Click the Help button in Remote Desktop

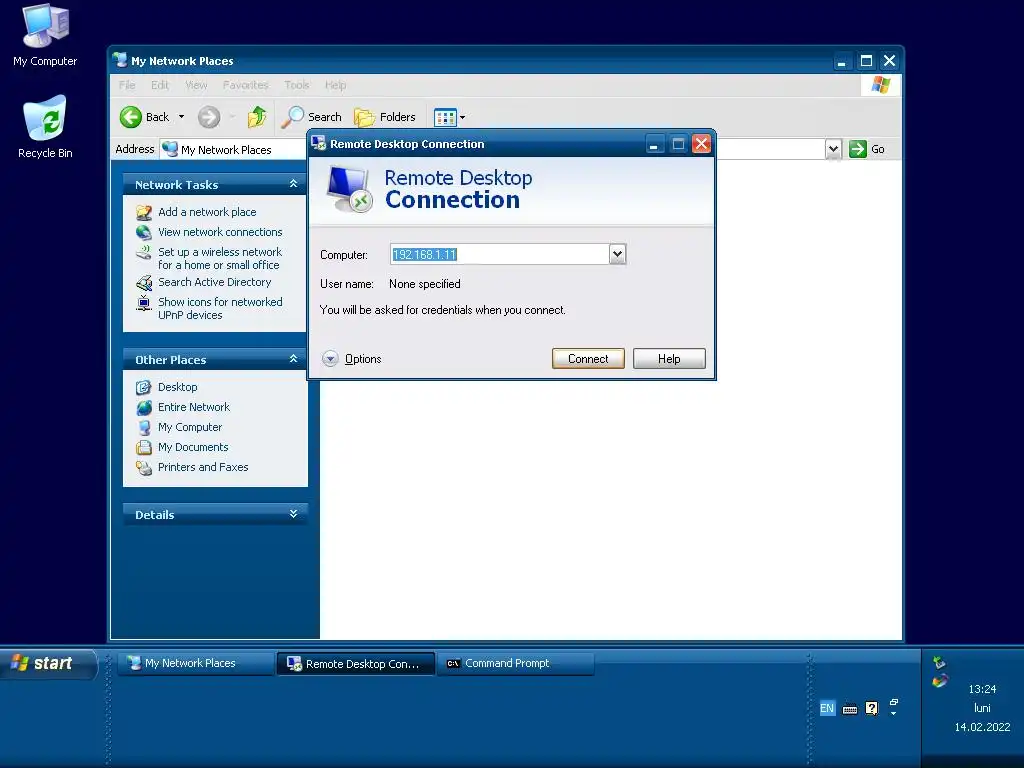pos(669,359)
